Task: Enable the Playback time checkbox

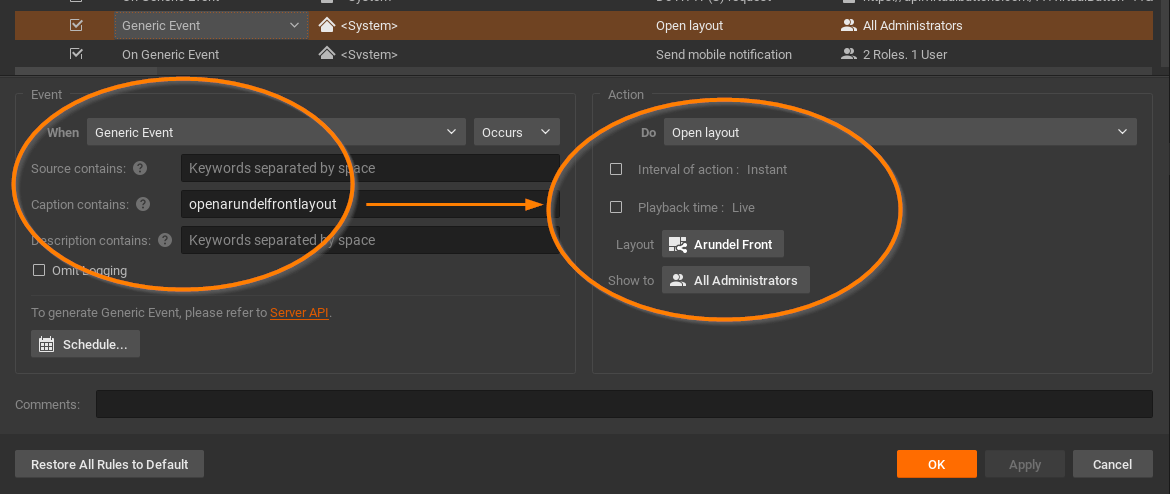Action: pos(616,207)
